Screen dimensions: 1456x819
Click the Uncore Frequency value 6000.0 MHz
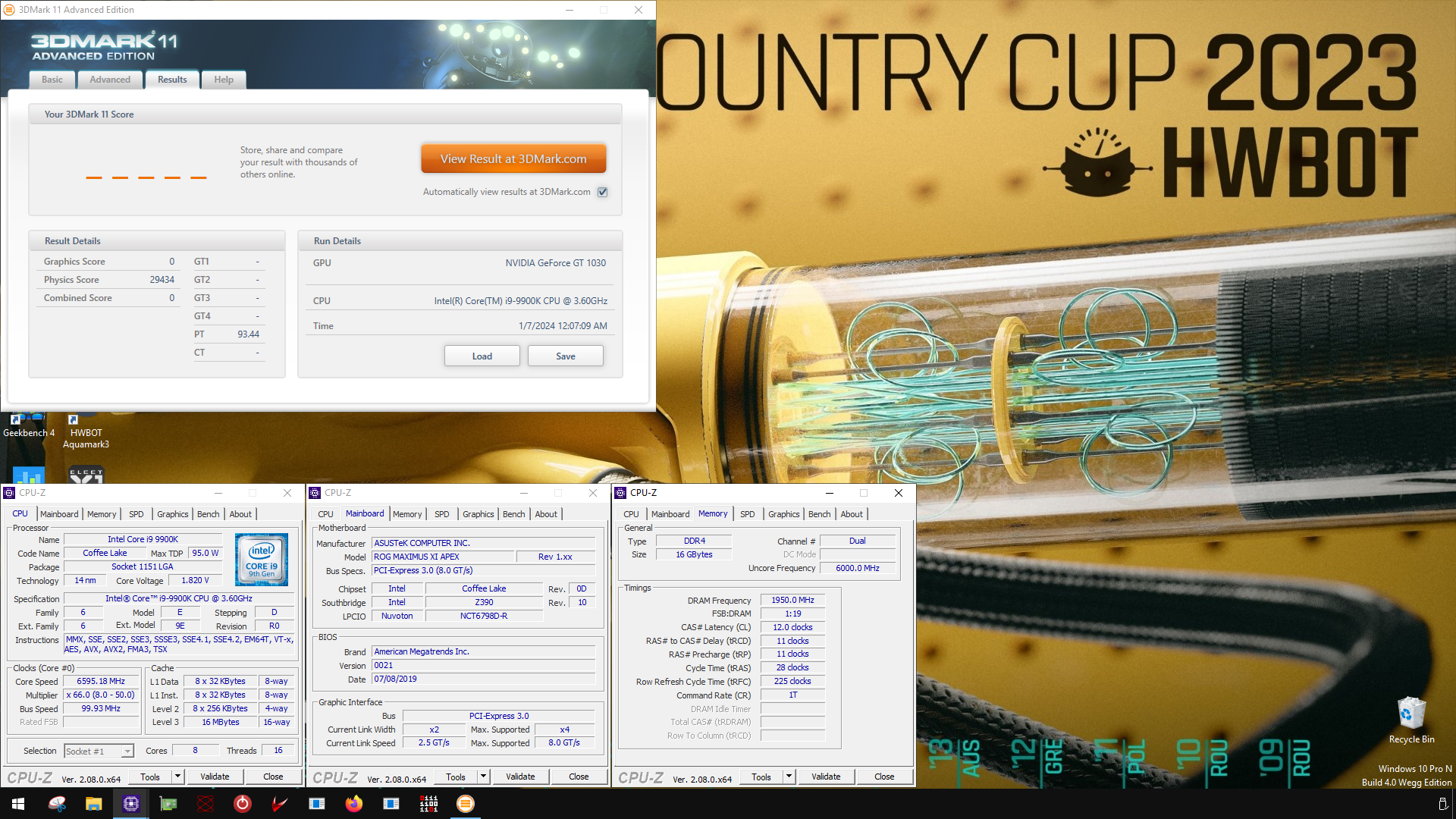(858, 568)
